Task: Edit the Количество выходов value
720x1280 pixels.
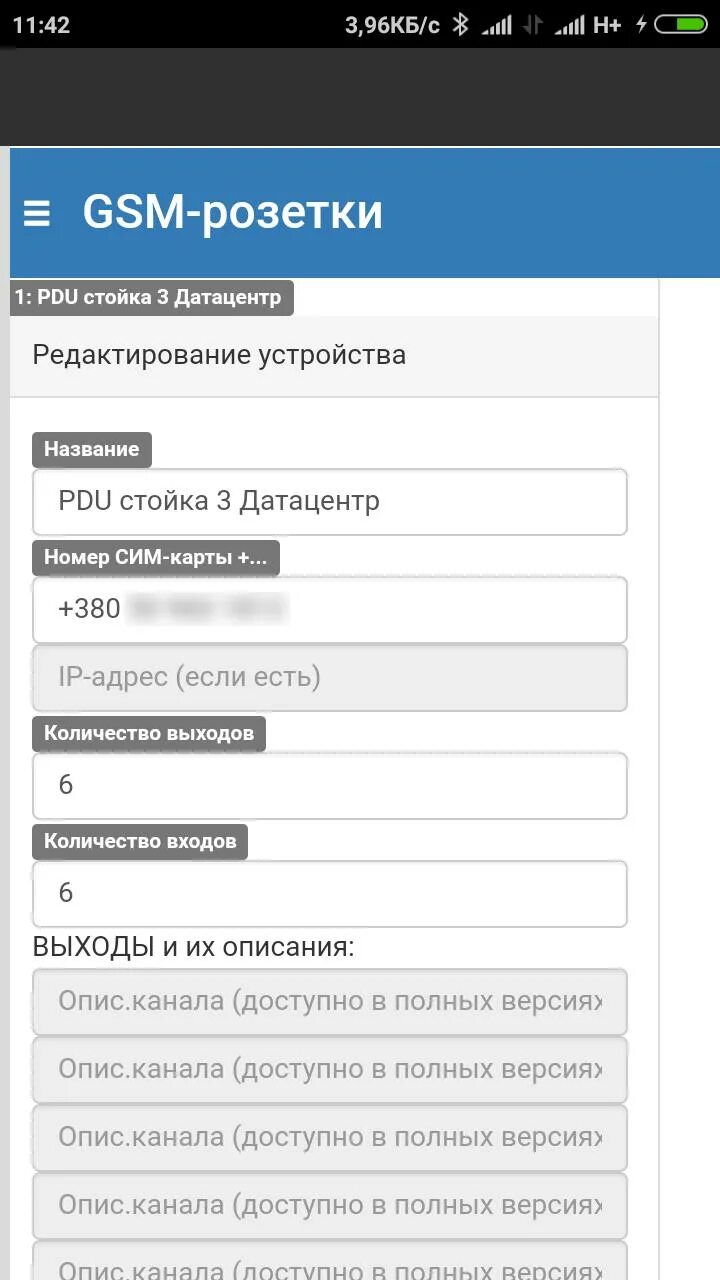Action: pyautogui.click(x=330, y=785)
